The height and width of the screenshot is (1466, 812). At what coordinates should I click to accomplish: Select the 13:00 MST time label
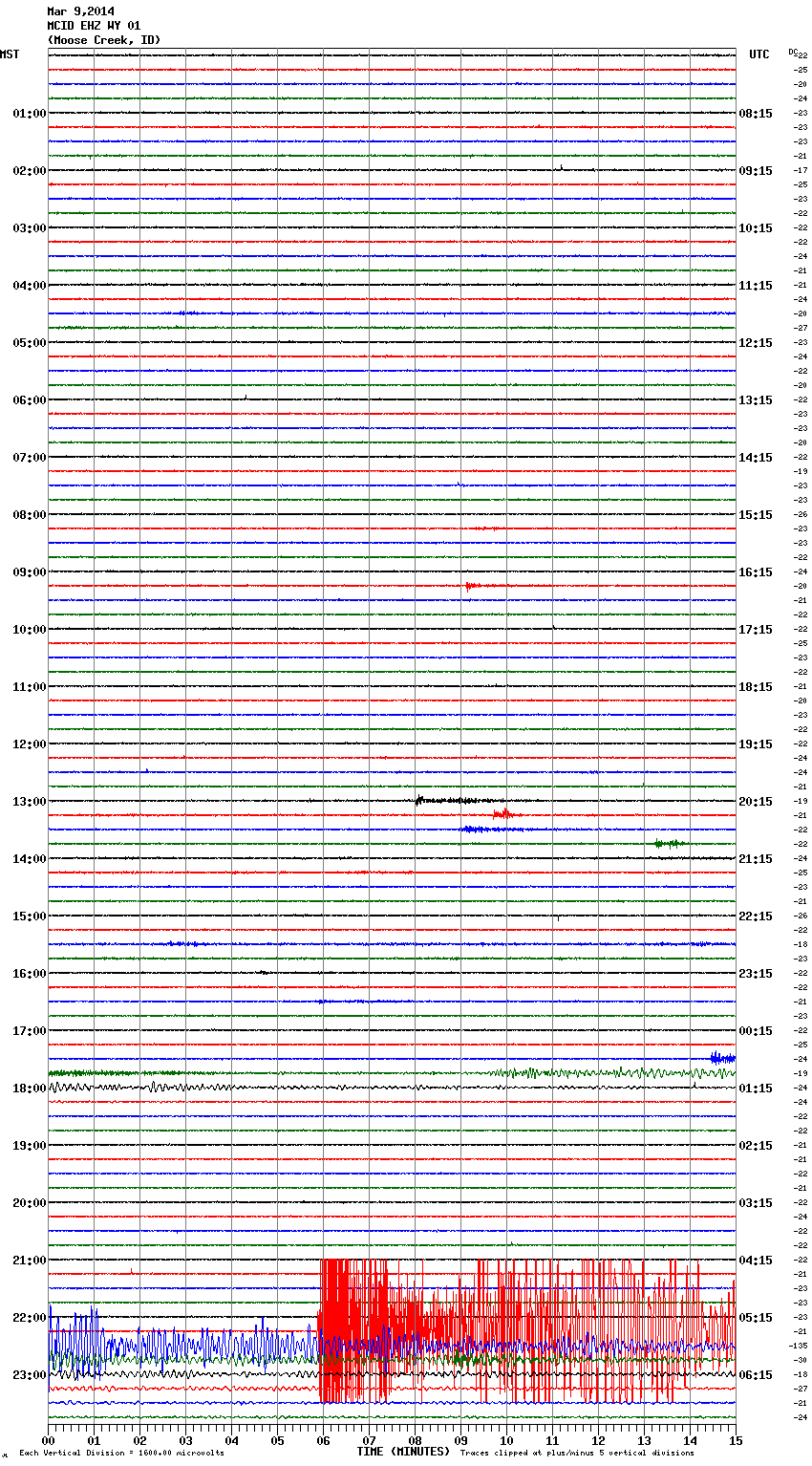(30, 802)
